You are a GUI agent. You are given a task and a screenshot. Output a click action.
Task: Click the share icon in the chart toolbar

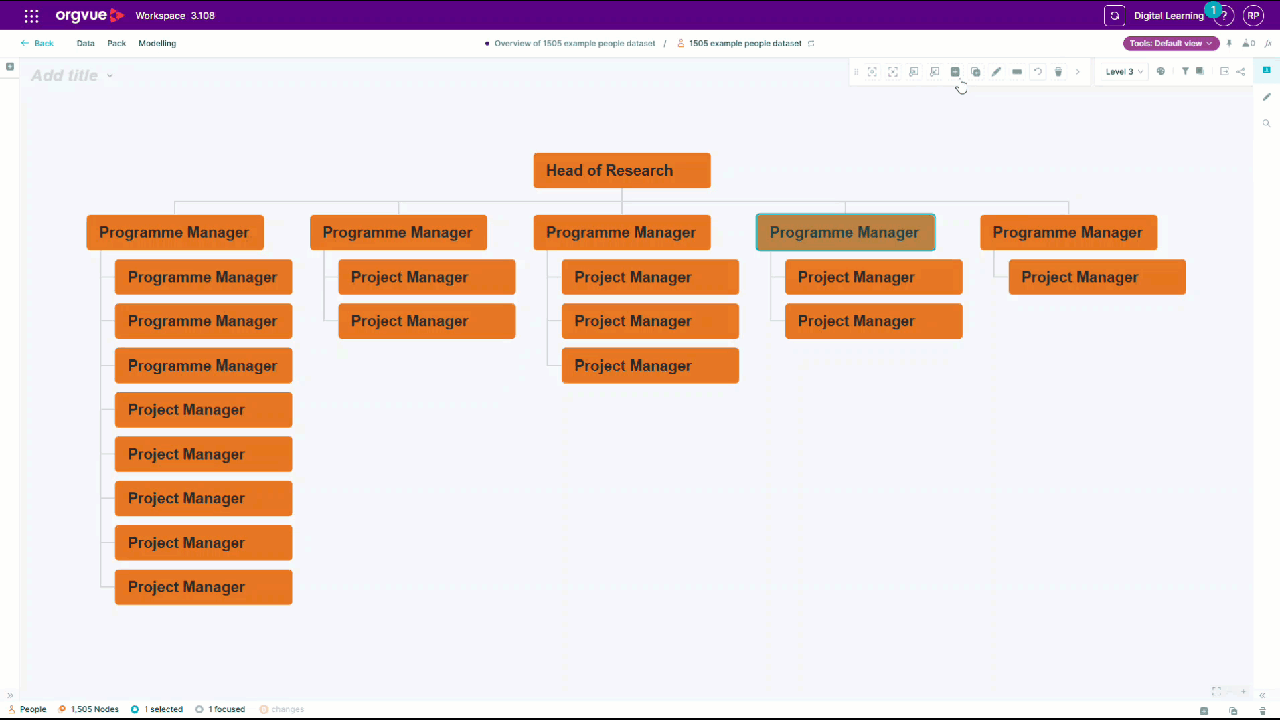[x=1240, y=71]
